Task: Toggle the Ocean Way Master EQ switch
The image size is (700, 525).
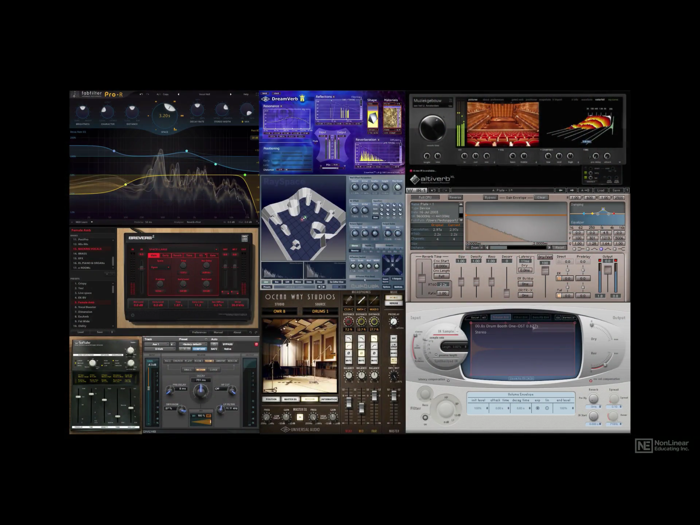Action: point(300,417)
